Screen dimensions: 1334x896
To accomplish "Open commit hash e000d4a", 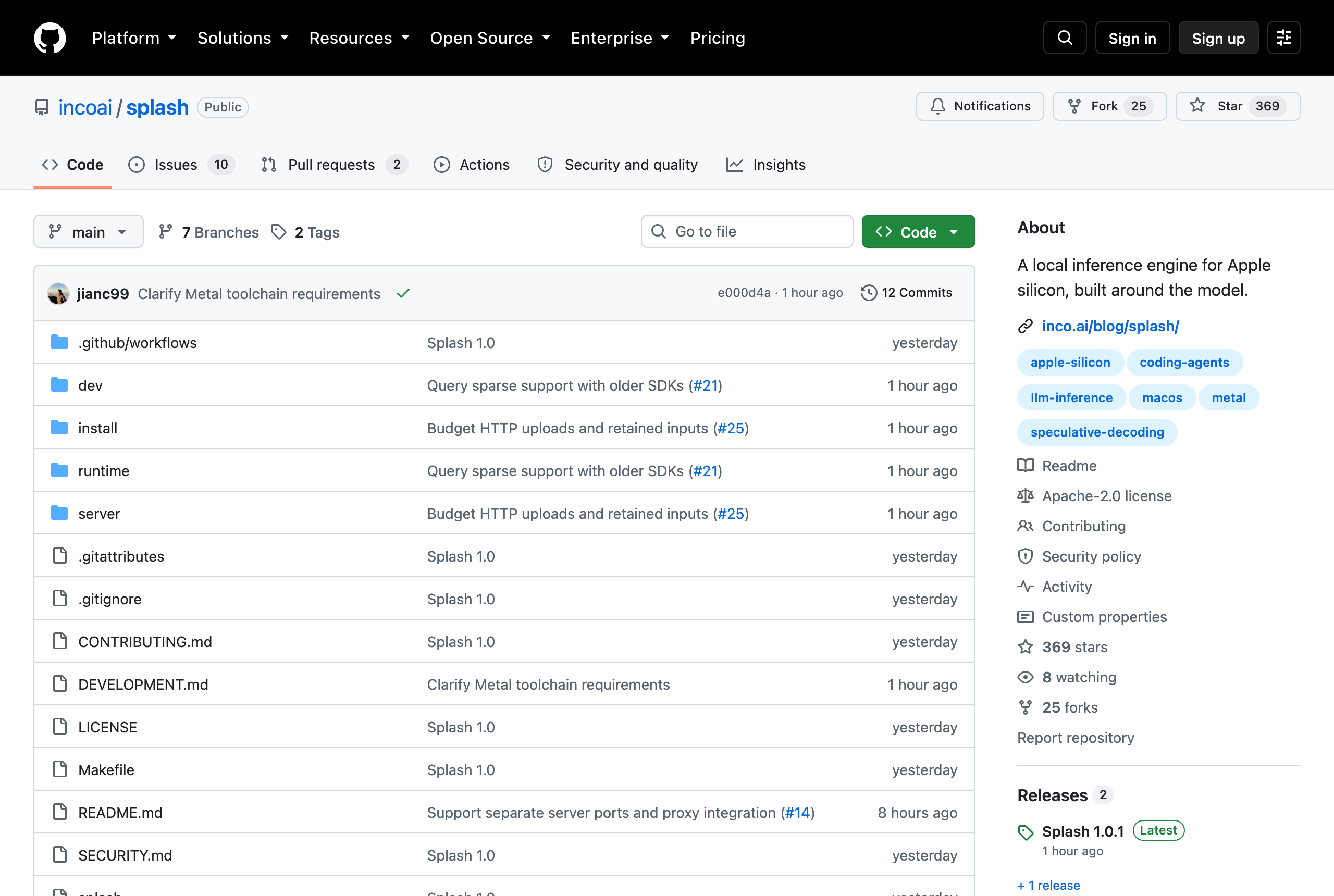I will pyautogui.click(x=744, y=293).
